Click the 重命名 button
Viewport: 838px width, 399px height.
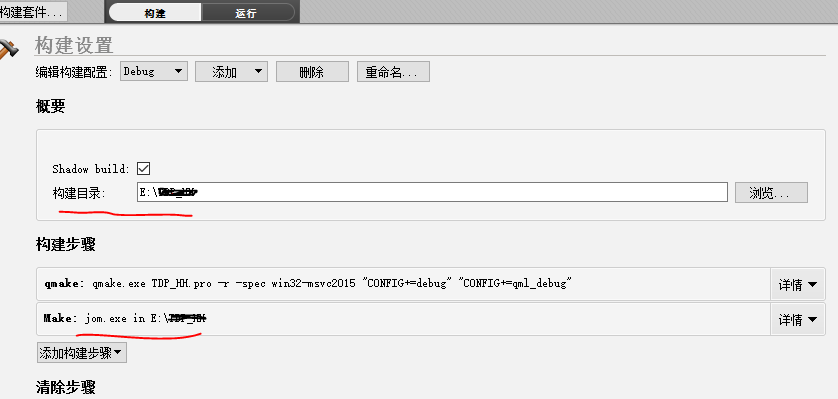point(393,72)
